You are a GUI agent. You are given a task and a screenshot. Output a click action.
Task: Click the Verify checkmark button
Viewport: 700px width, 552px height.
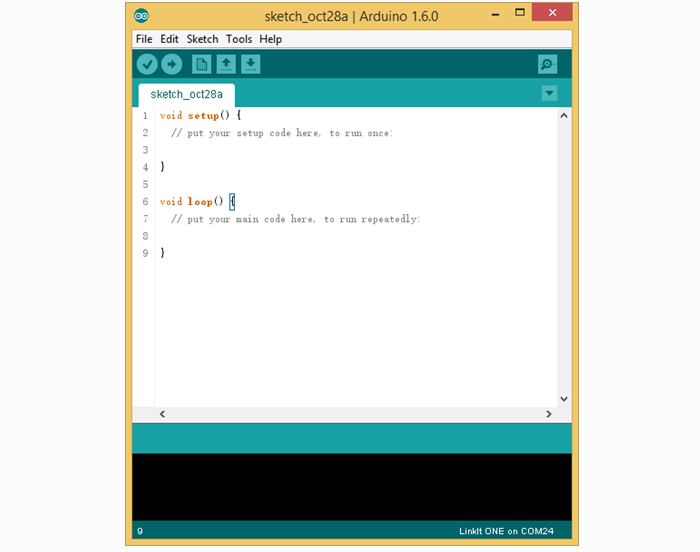147,64
